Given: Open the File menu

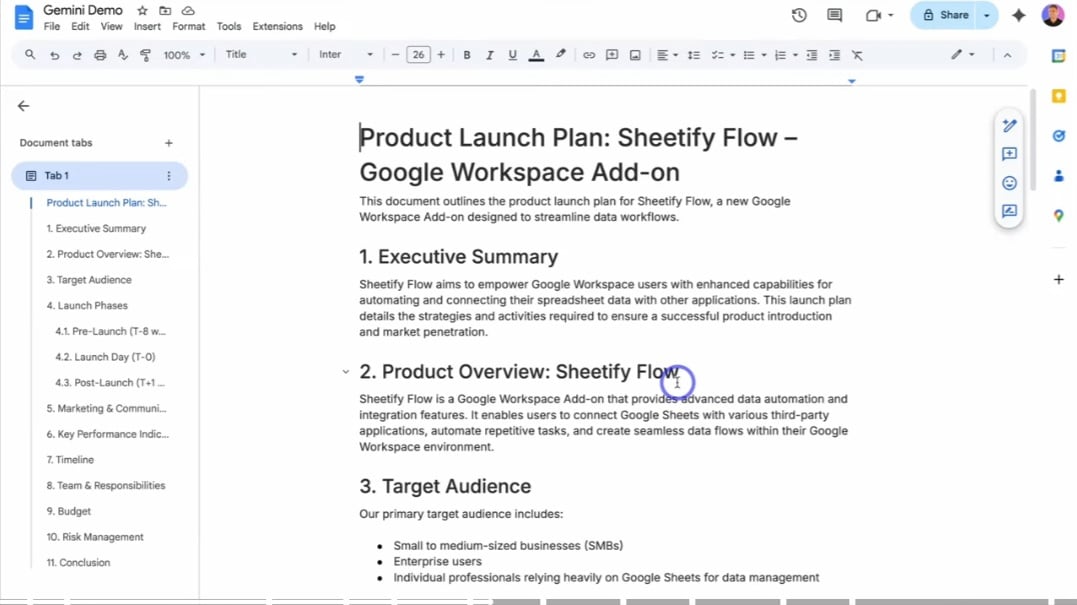Looking at the screenshot, I should [52, 26].
